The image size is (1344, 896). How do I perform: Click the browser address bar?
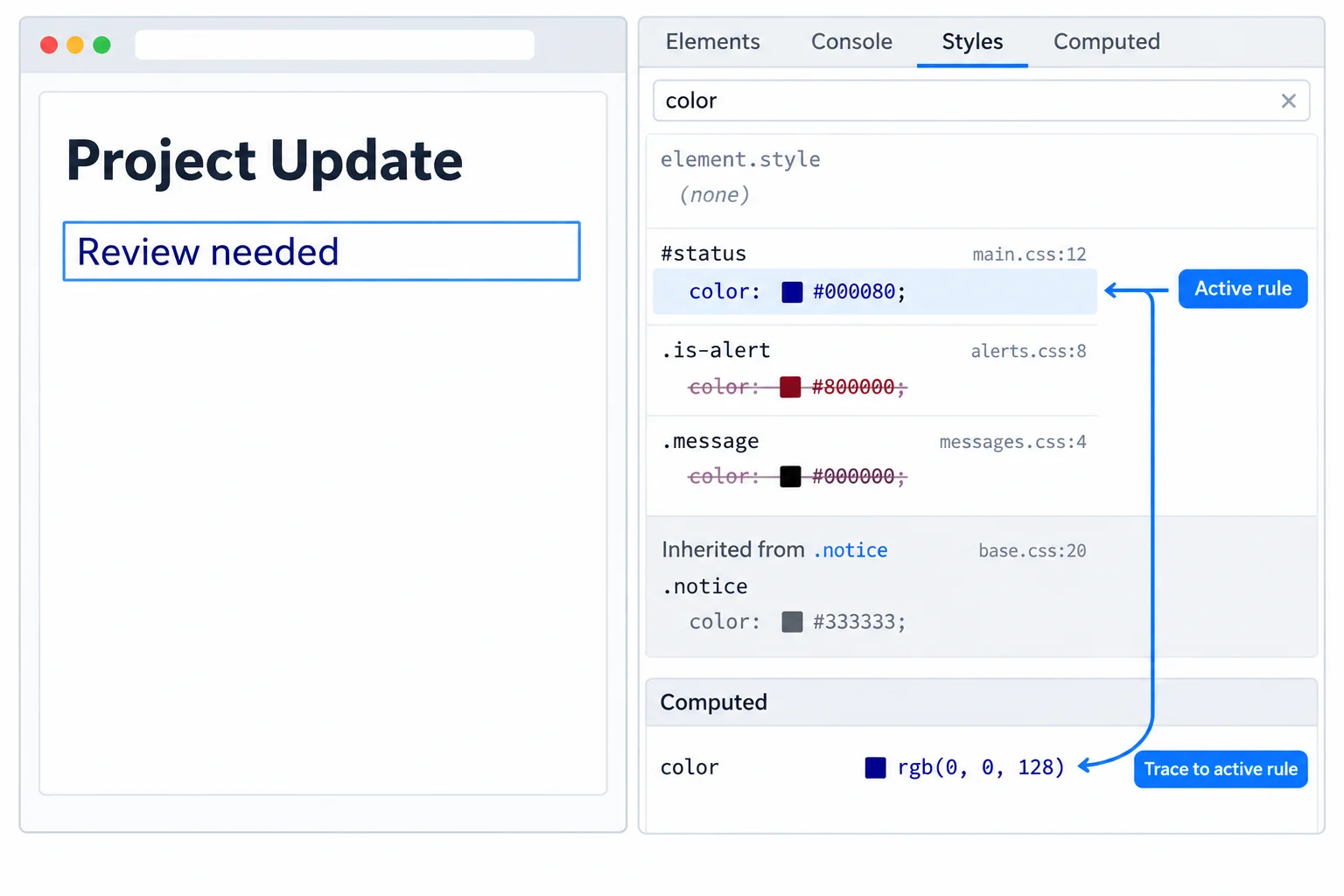(334, 45)
